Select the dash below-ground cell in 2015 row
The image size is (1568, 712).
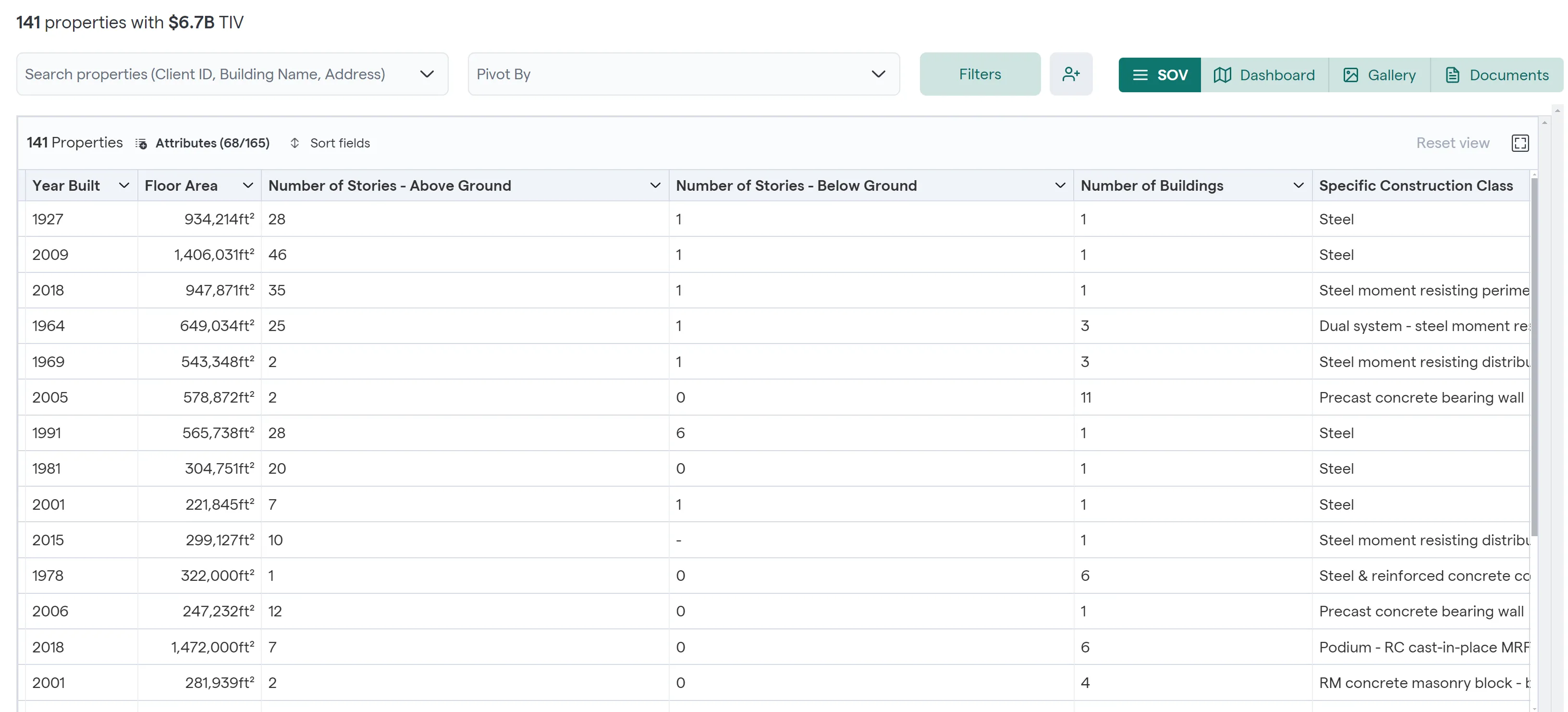(871, 540)
